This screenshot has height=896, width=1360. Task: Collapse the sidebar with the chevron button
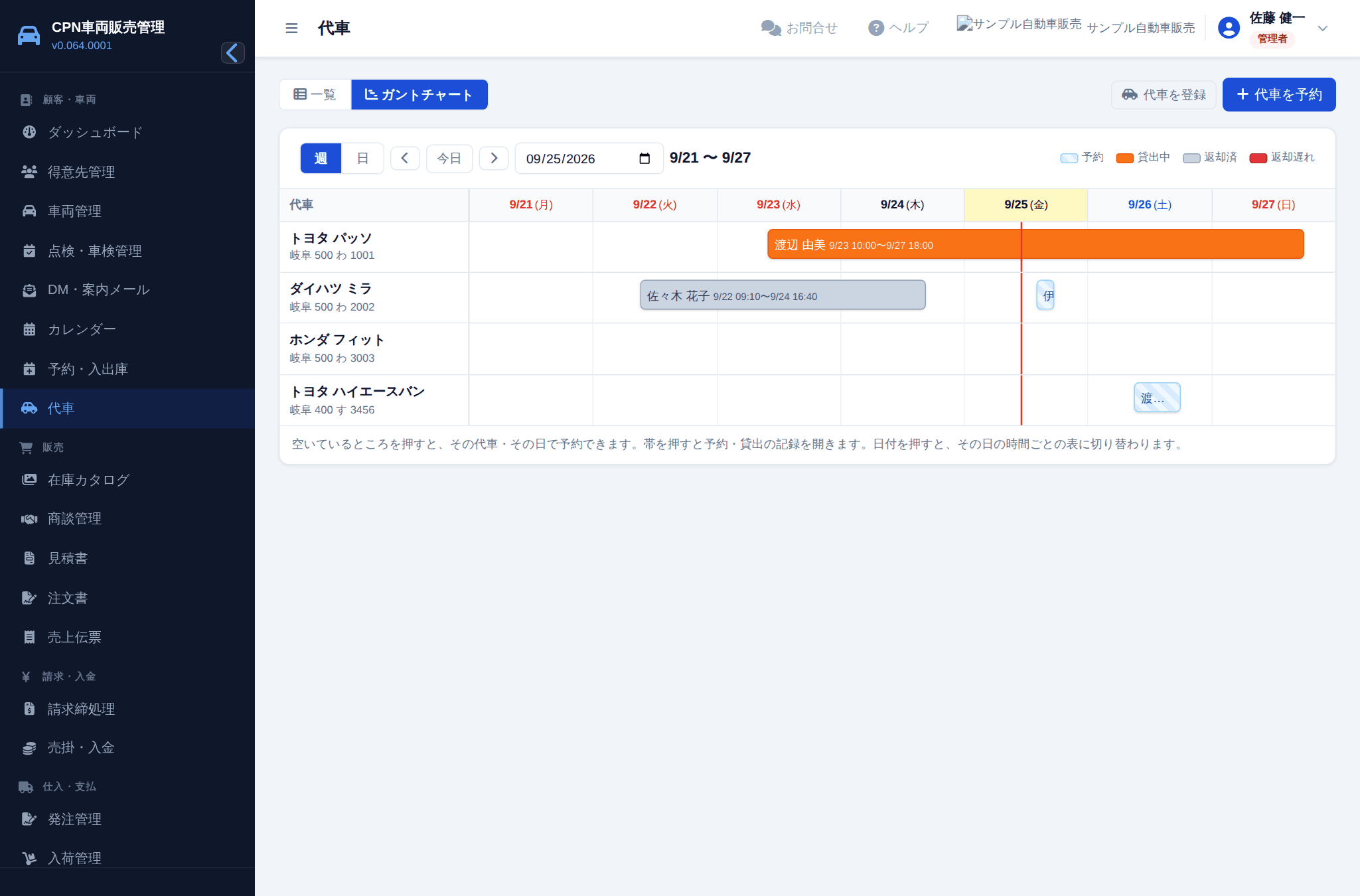232,52
